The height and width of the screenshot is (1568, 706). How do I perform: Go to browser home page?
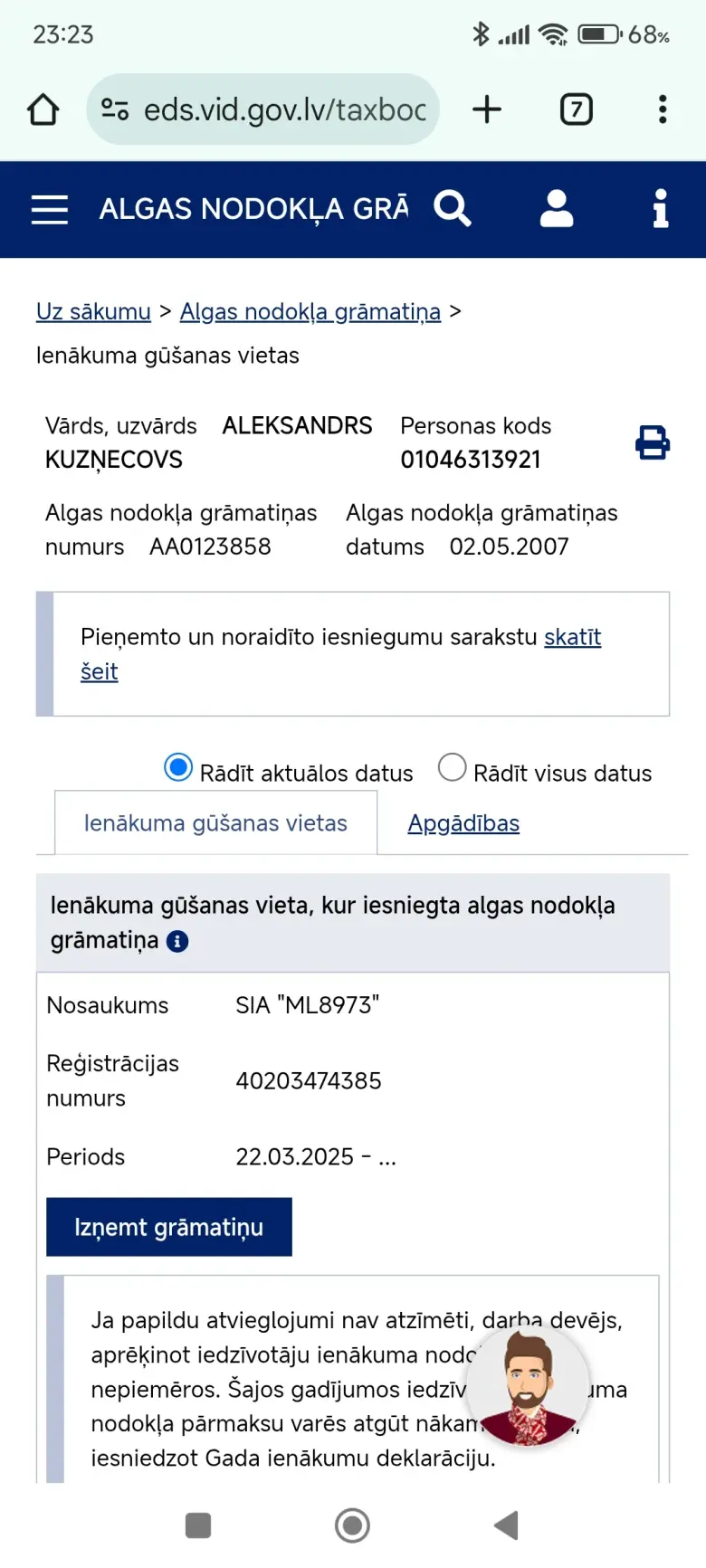point(43,109)
